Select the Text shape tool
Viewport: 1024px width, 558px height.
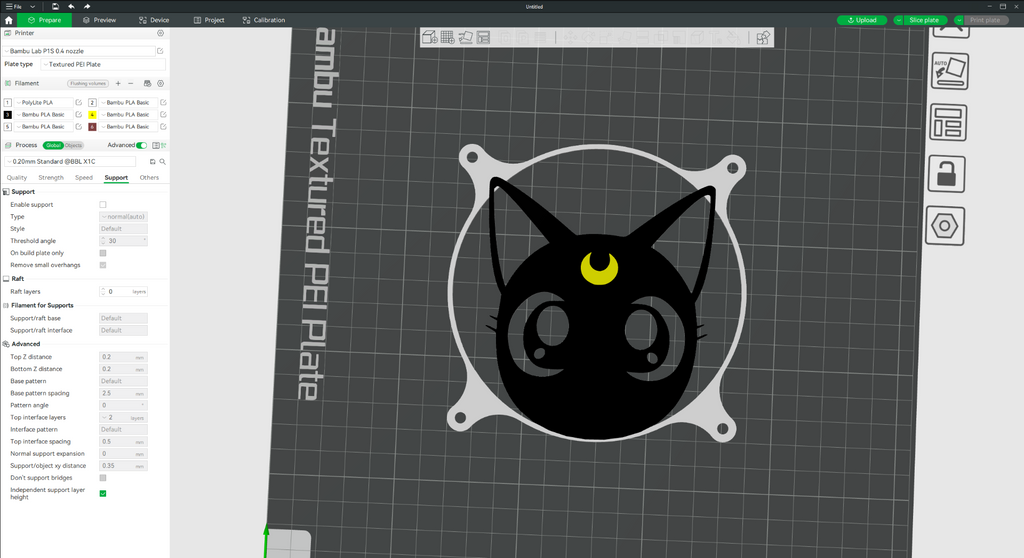pyautogui.click(x=716, y=37)
